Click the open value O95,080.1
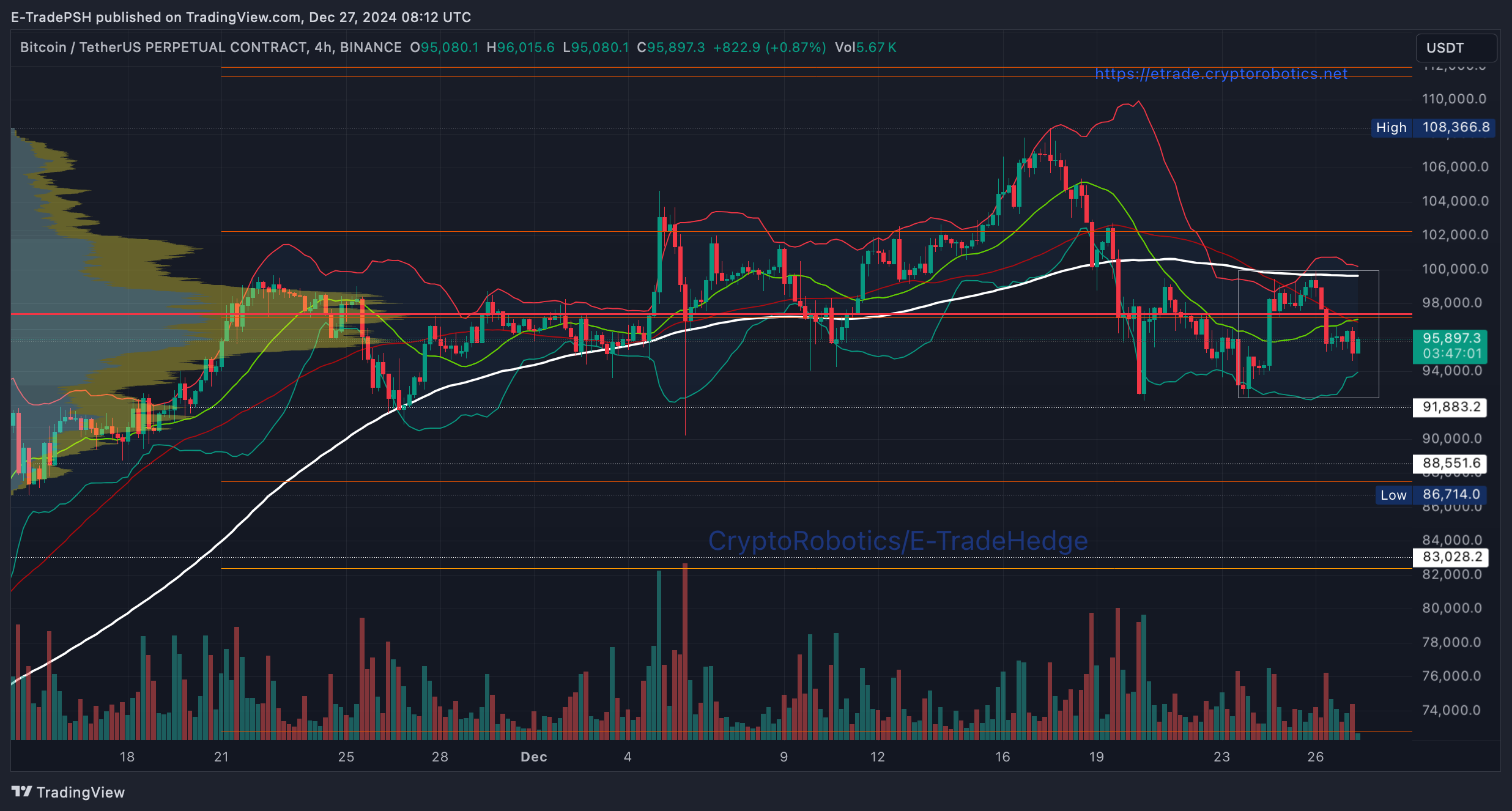The width and height of the screenshot is (1512, 811). [x=444, y=47]
